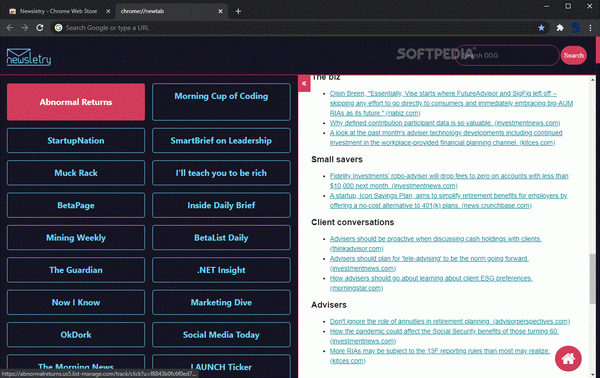Click the browser forward arrow

tap(25, 28)
